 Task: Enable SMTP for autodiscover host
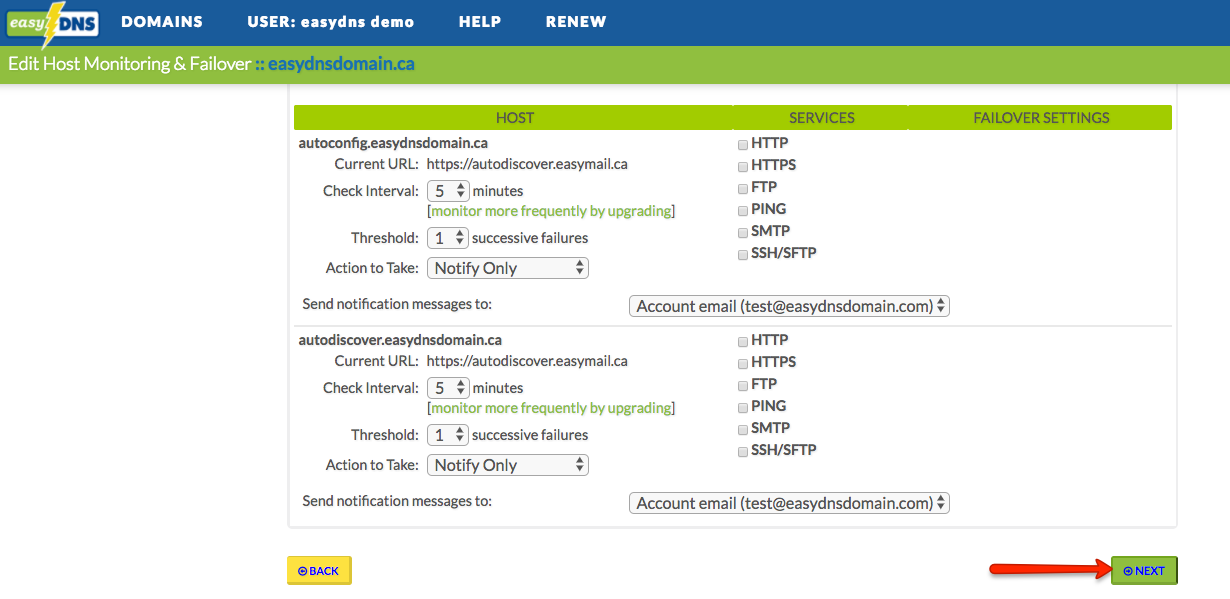click(x=743, y=429)
